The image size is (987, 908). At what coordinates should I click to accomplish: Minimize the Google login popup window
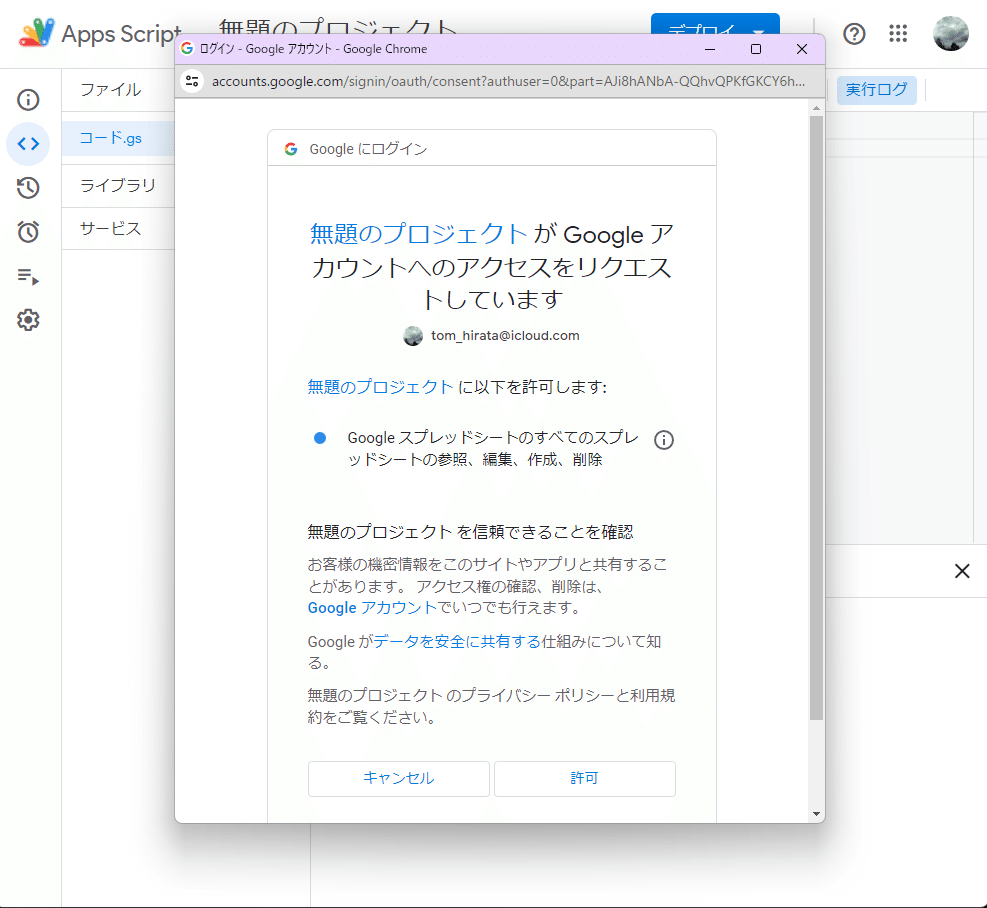[x=710, y=49]
